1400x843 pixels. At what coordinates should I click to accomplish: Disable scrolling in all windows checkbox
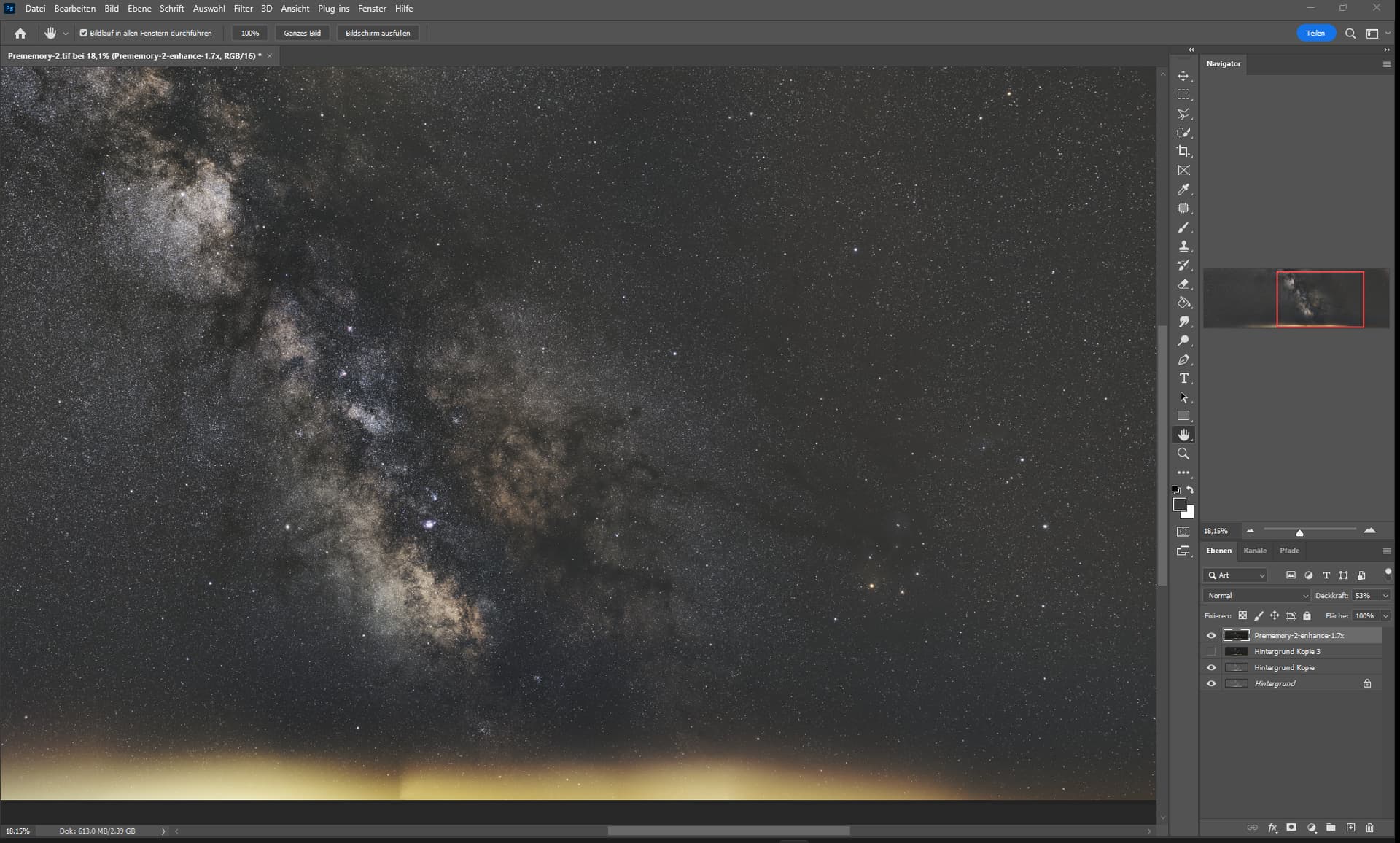pyautogui.click(x=83, y=33)
